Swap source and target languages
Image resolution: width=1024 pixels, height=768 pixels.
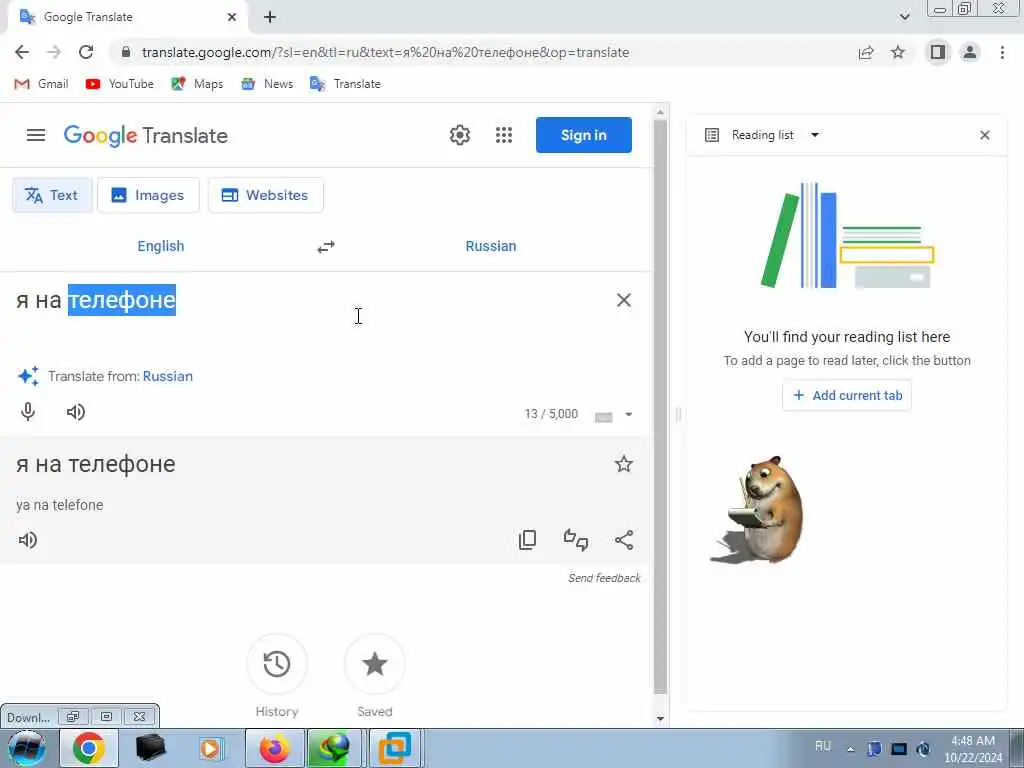coord(326,246)
